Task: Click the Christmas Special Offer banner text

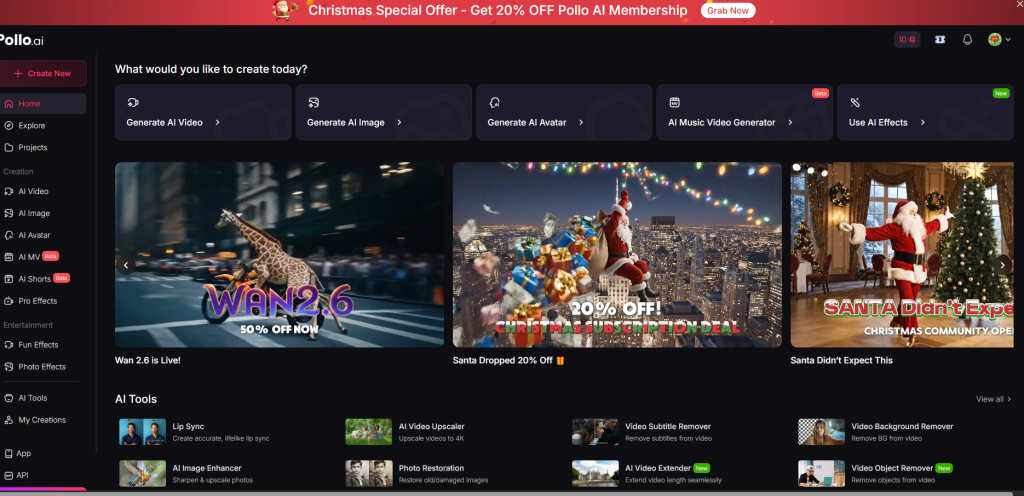Action: point(498,10)
